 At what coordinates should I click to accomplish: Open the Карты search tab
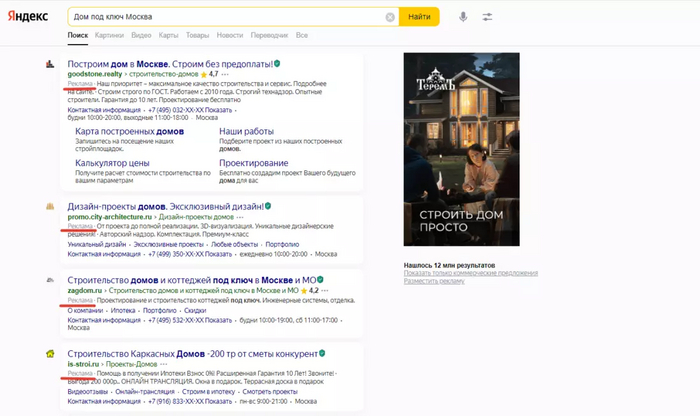[x=169, y=36]
